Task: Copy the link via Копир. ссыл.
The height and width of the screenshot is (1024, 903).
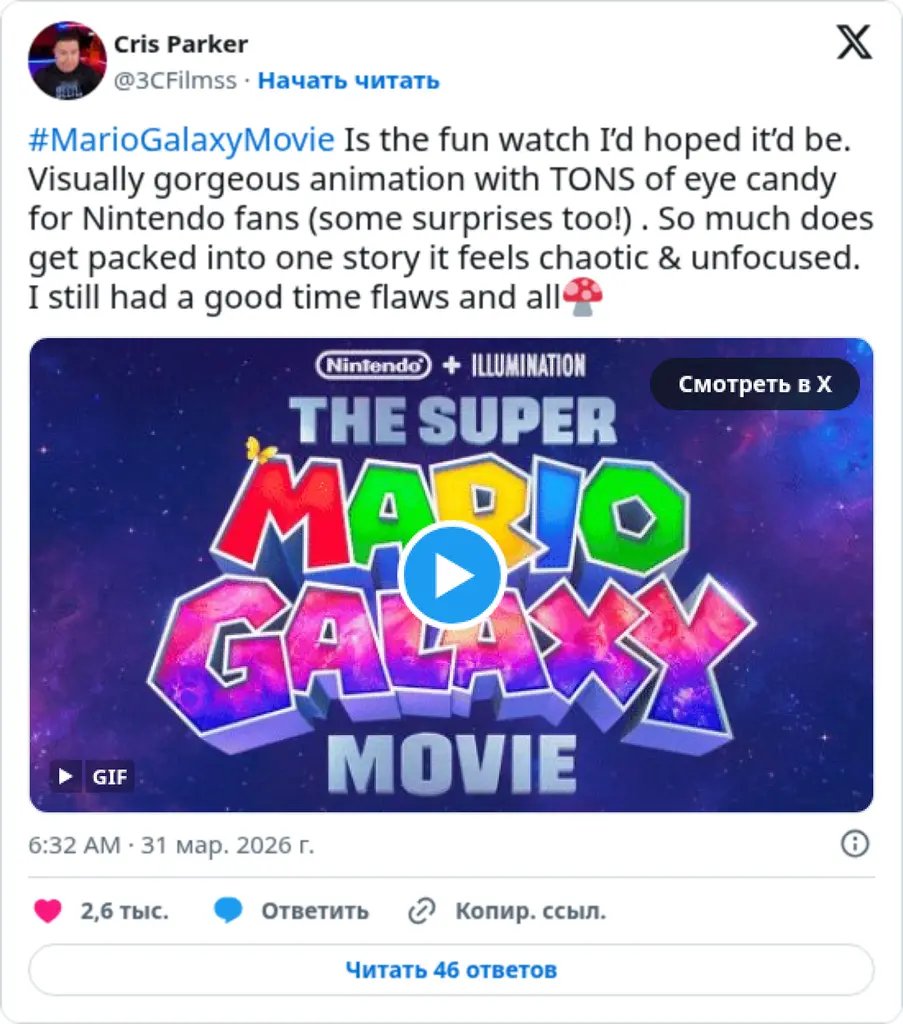Action: pos(530,911)
